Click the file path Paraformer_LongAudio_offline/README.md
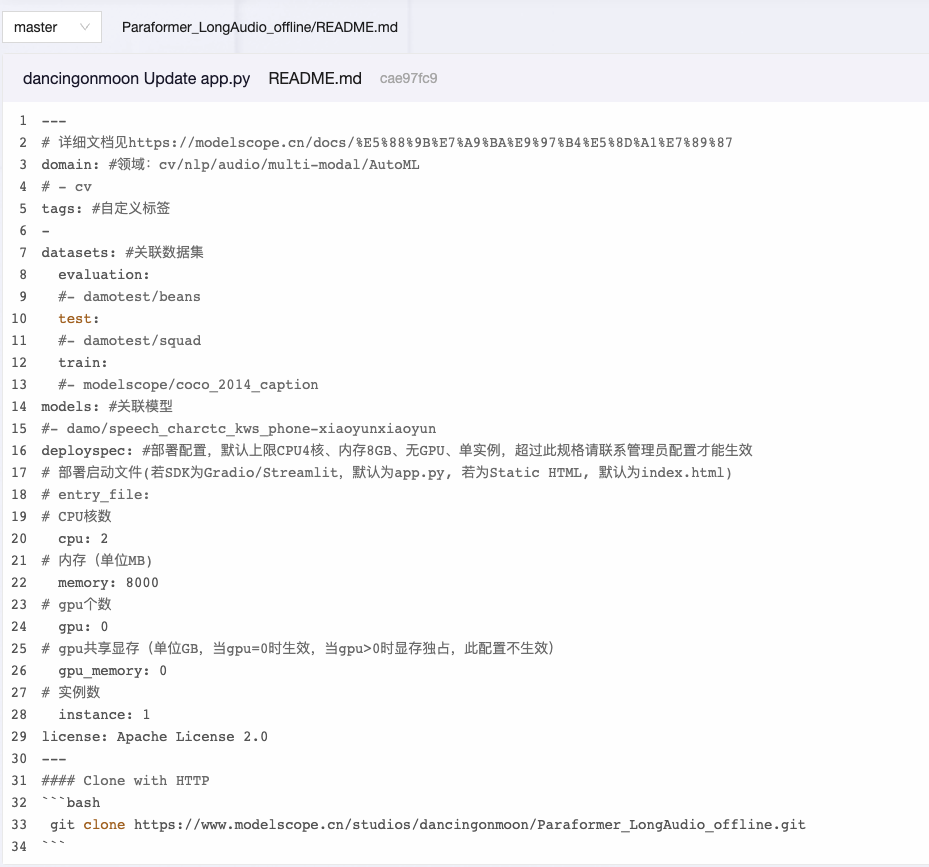Image resolution: width=929 pixels, height=867 pixels. pos(260,27)
